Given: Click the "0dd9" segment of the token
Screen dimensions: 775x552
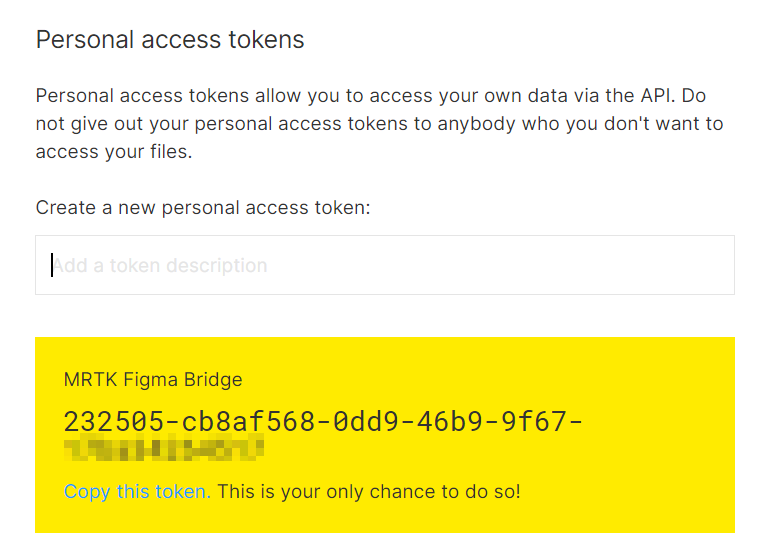Looking at the screenshot, I should 363,421.
